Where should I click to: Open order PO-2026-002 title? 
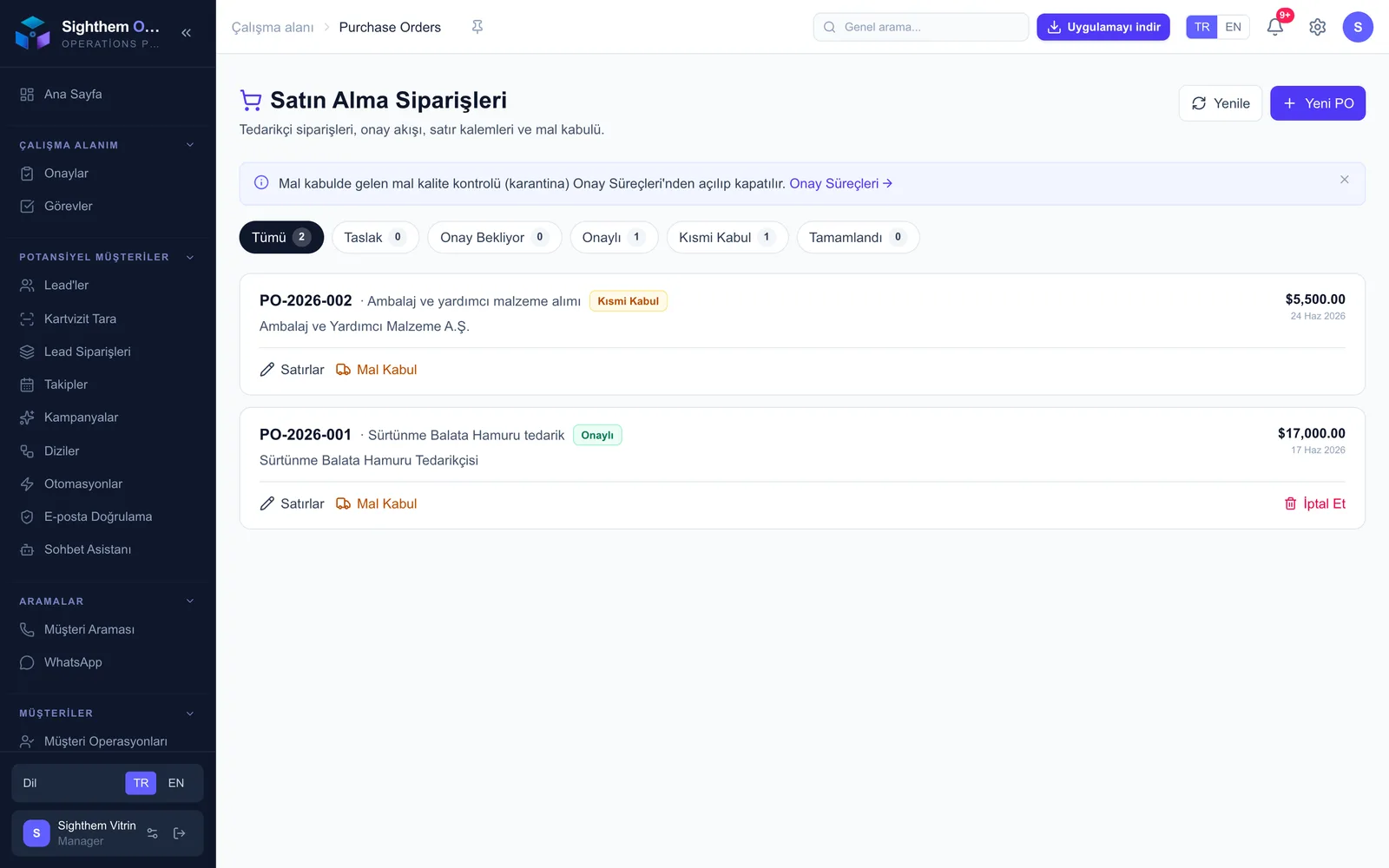[x=306, y=300]
